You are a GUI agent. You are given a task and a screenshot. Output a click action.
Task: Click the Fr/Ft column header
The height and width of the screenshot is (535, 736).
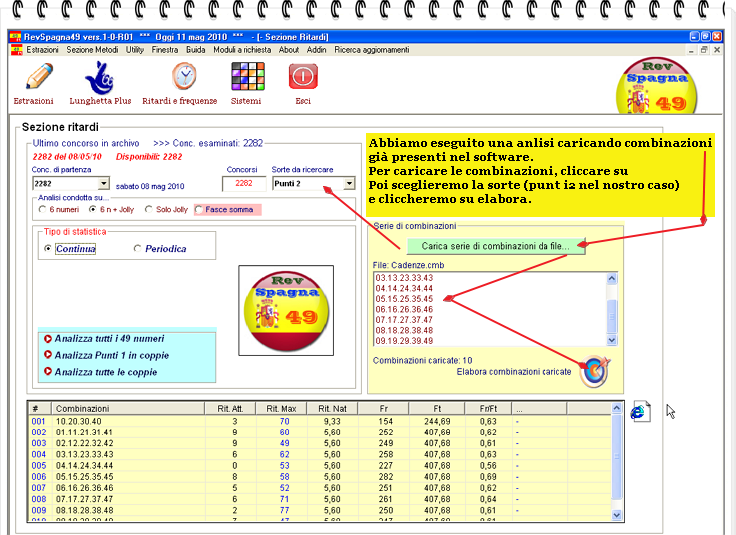[488, 408]
